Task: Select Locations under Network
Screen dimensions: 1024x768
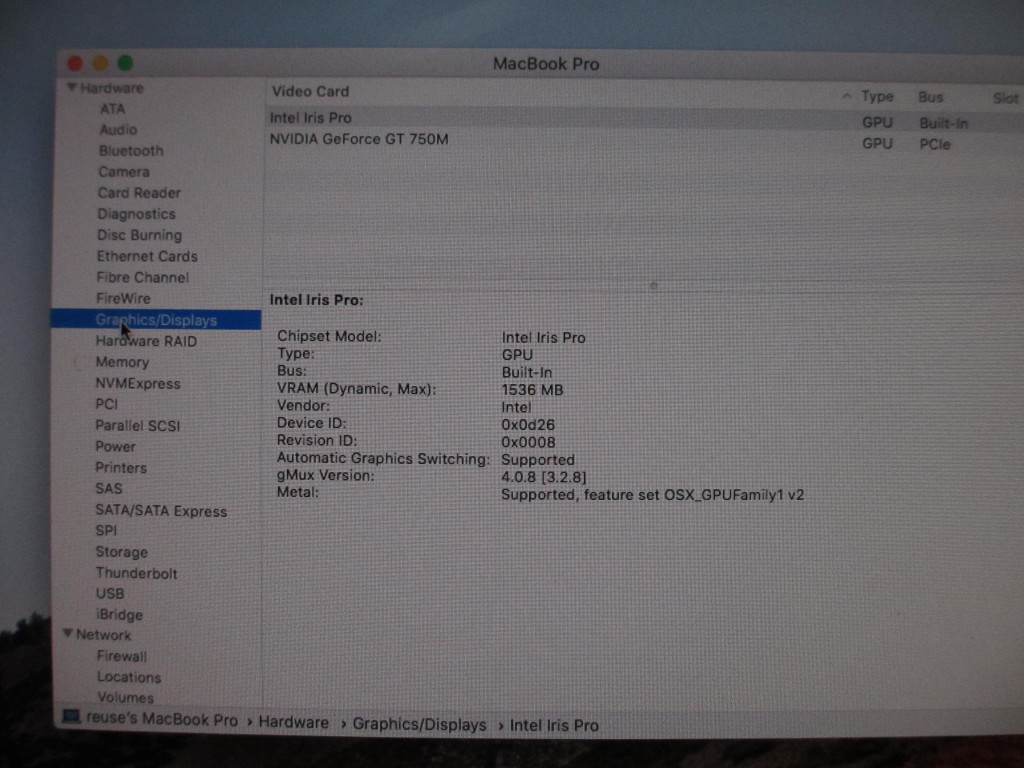Action: (129, 677)
